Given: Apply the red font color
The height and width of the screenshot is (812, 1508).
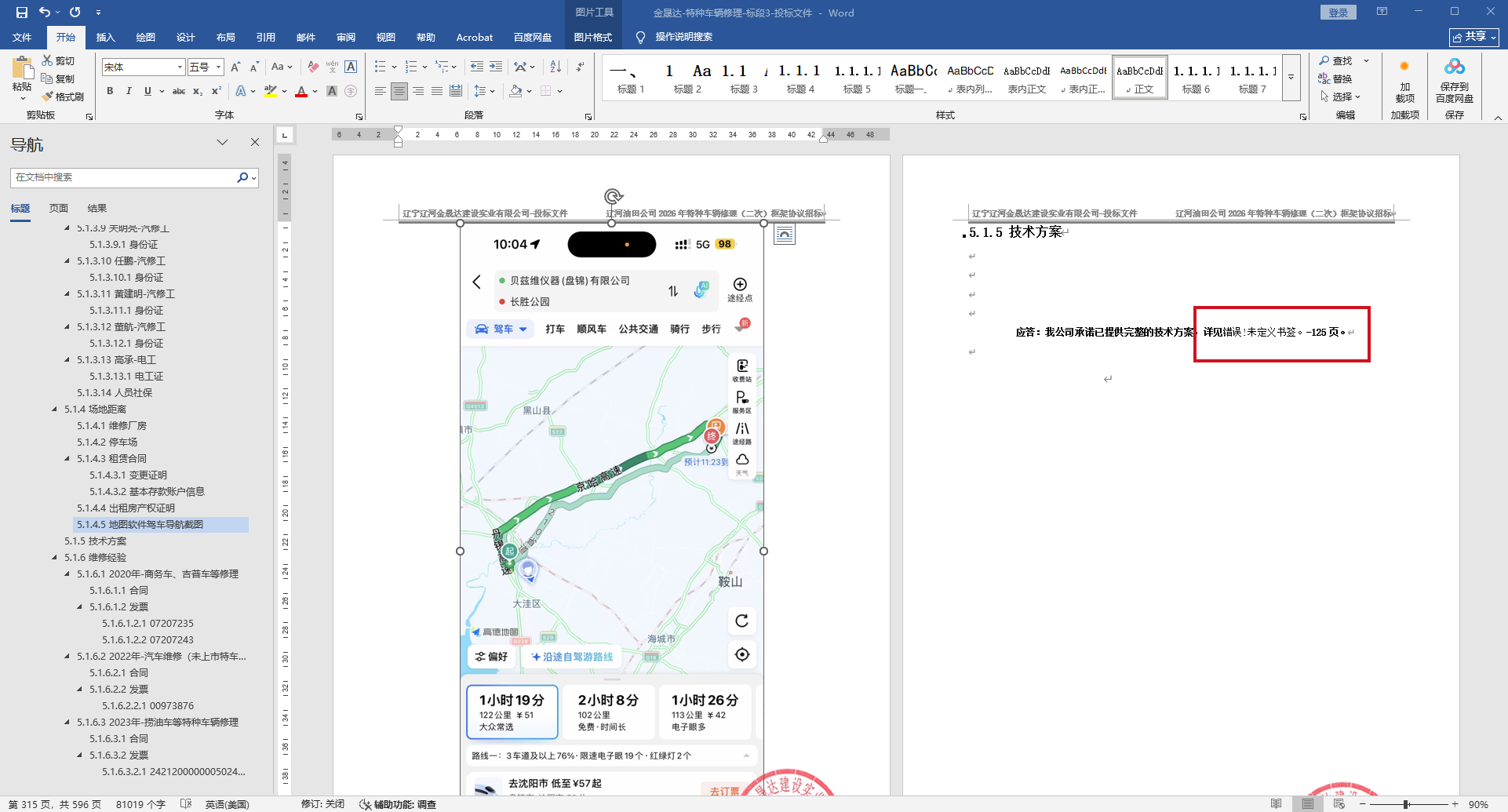Looking at the screenshot, I should pyautogui.click(x=301, y=91).
